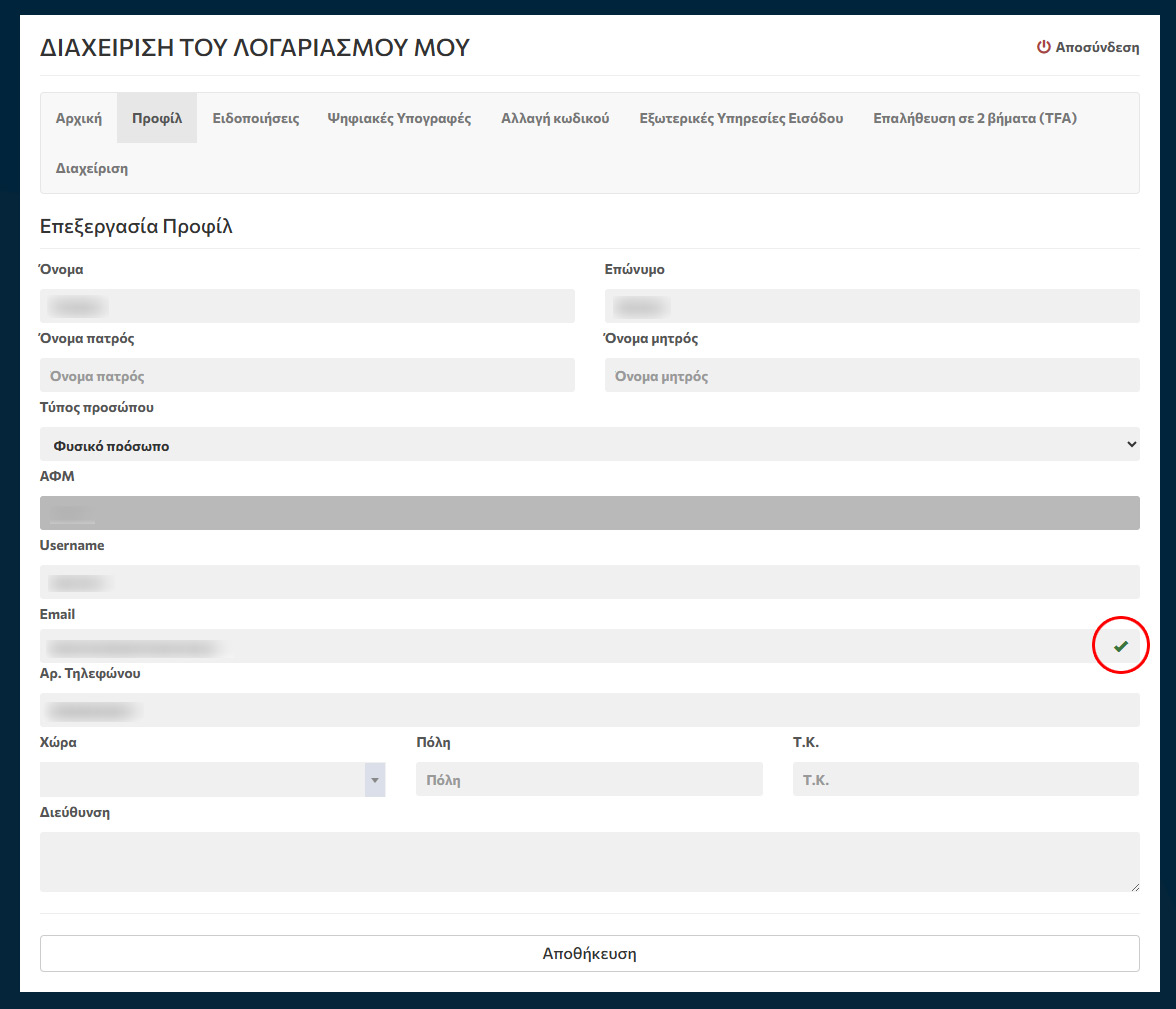The image size is (1176, 1009).
Task: Open Εξωτερικές Υπηρεσίες Εισόδου tab
Action: [741, 118]
